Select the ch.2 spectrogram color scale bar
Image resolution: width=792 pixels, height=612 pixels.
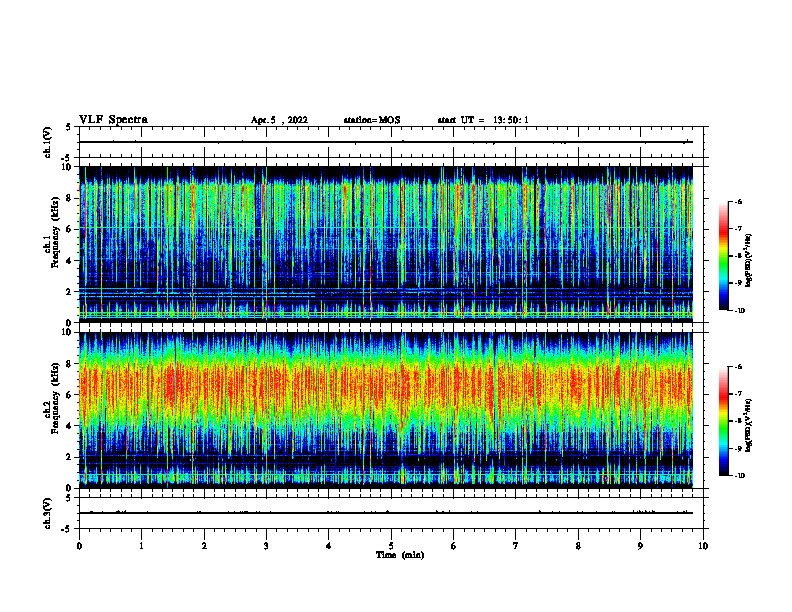pyautogui.click(x=723, y=421)
